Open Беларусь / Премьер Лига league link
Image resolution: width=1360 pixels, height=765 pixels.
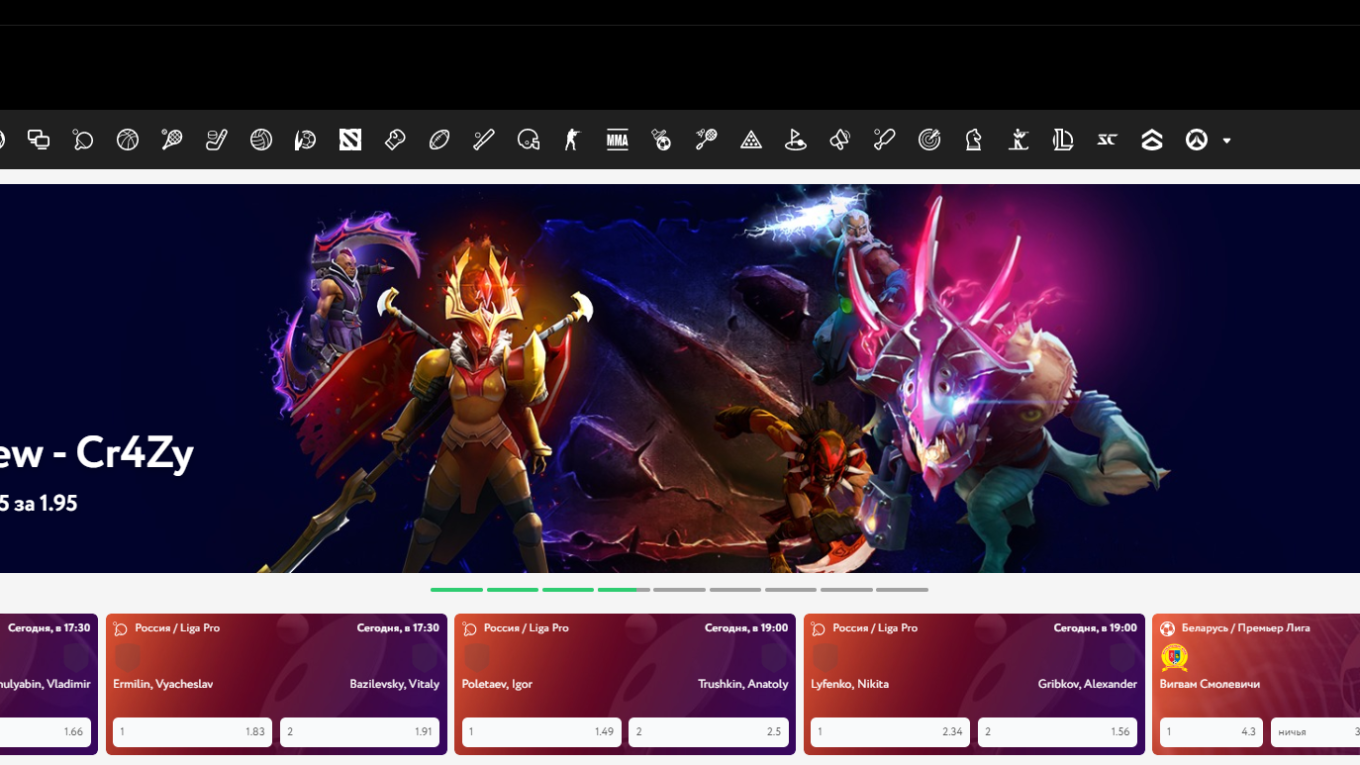tap(1245, 628)
